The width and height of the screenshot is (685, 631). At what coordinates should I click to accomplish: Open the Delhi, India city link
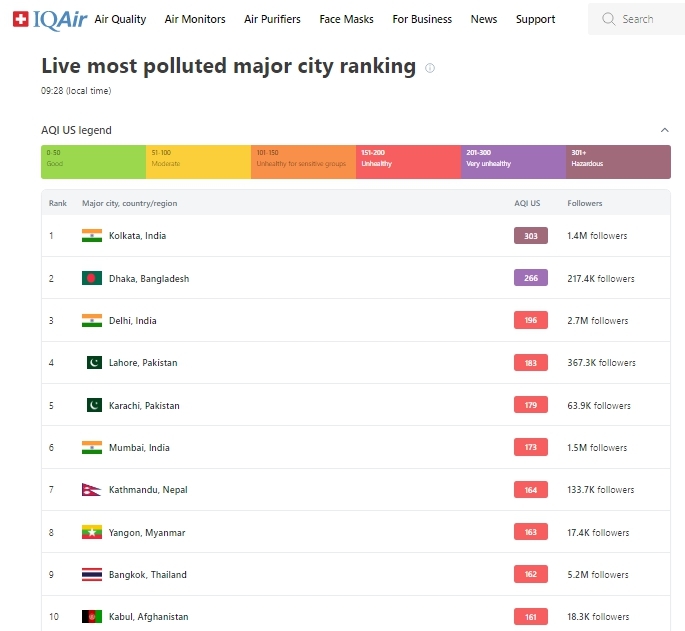point(132,321)
